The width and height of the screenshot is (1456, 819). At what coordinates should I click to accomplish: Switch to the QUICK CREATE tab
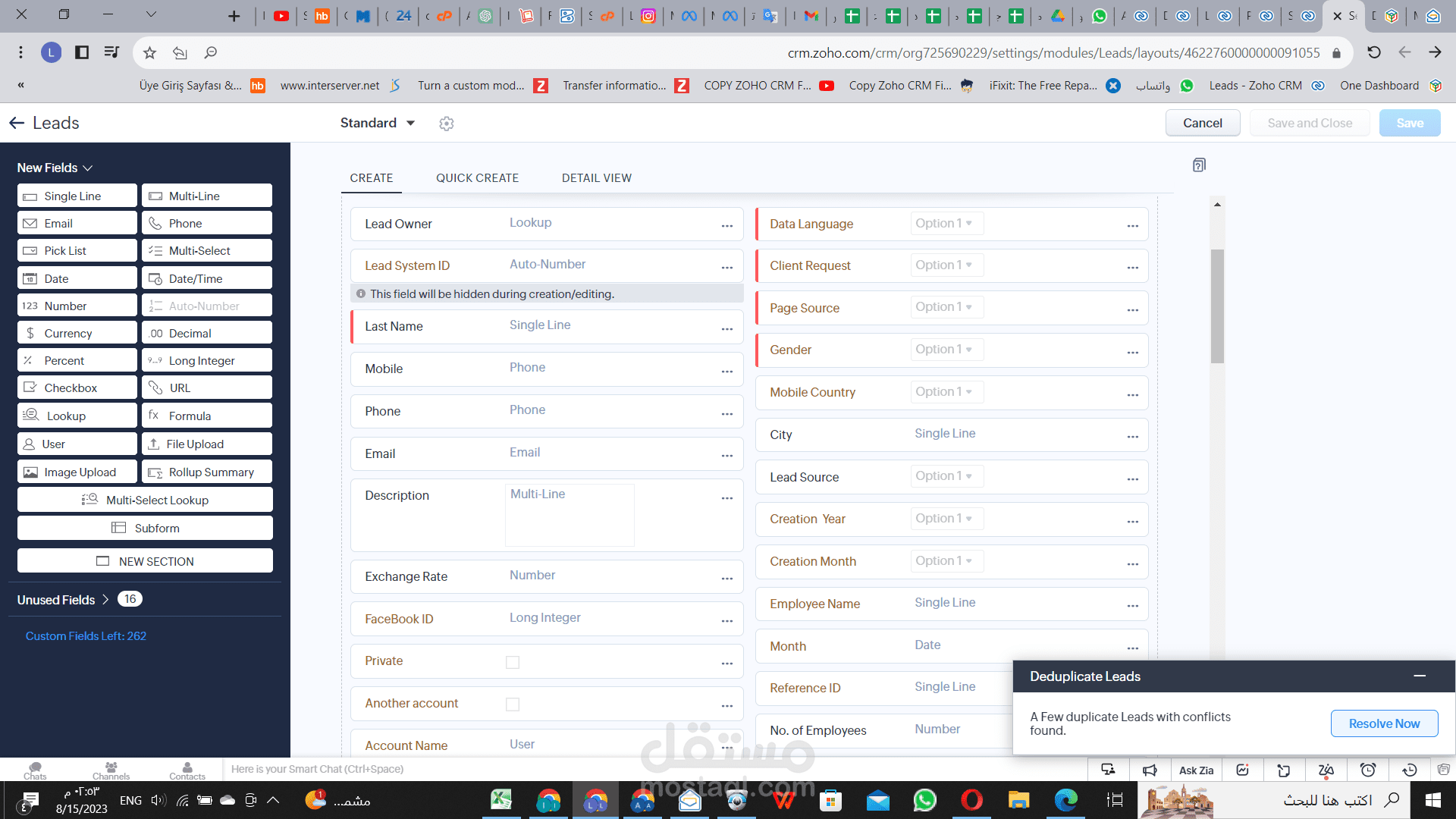[x=477, y=177]
